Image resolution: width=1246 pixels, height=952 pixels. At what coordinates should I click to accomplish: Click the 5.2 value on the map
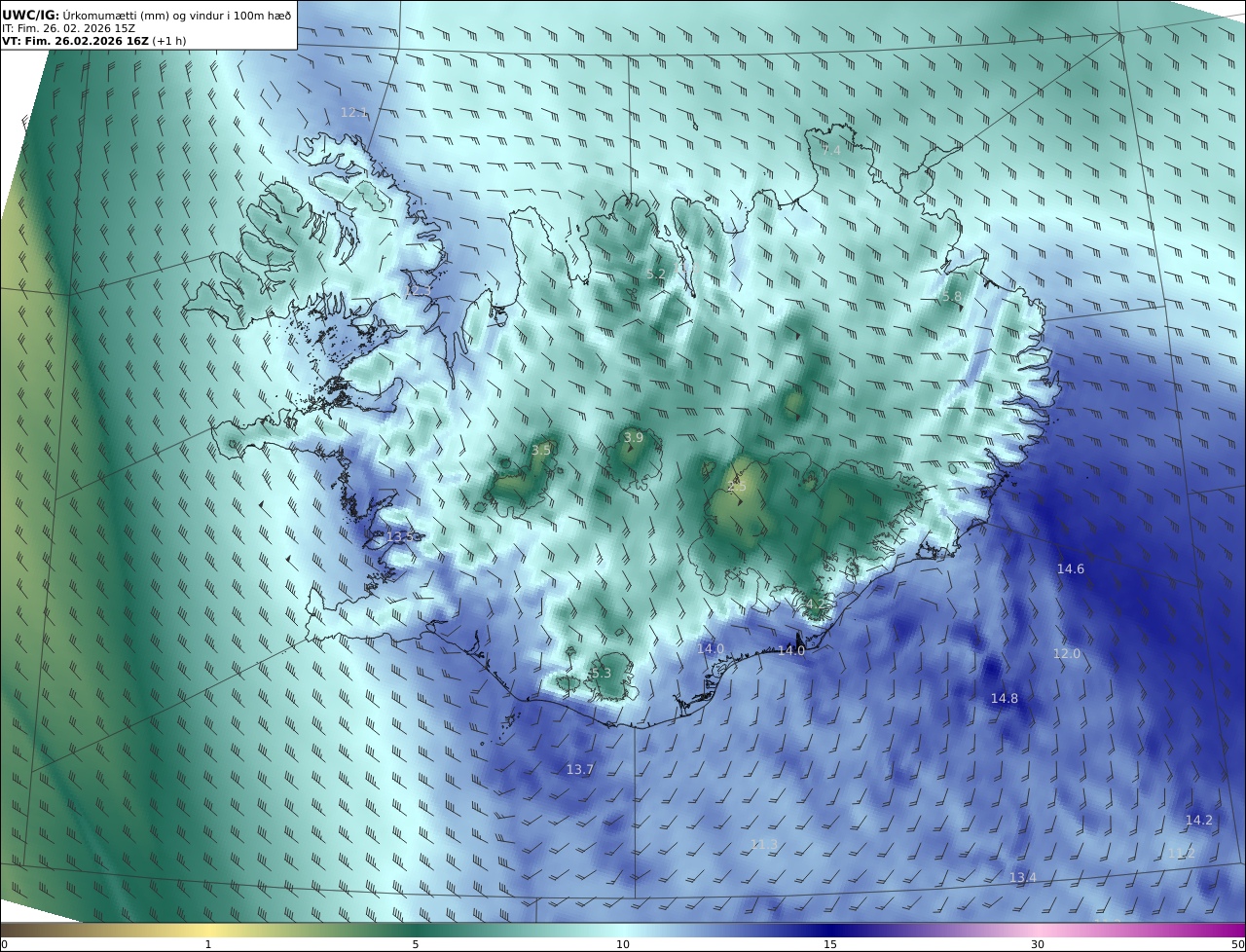point(656,275)
